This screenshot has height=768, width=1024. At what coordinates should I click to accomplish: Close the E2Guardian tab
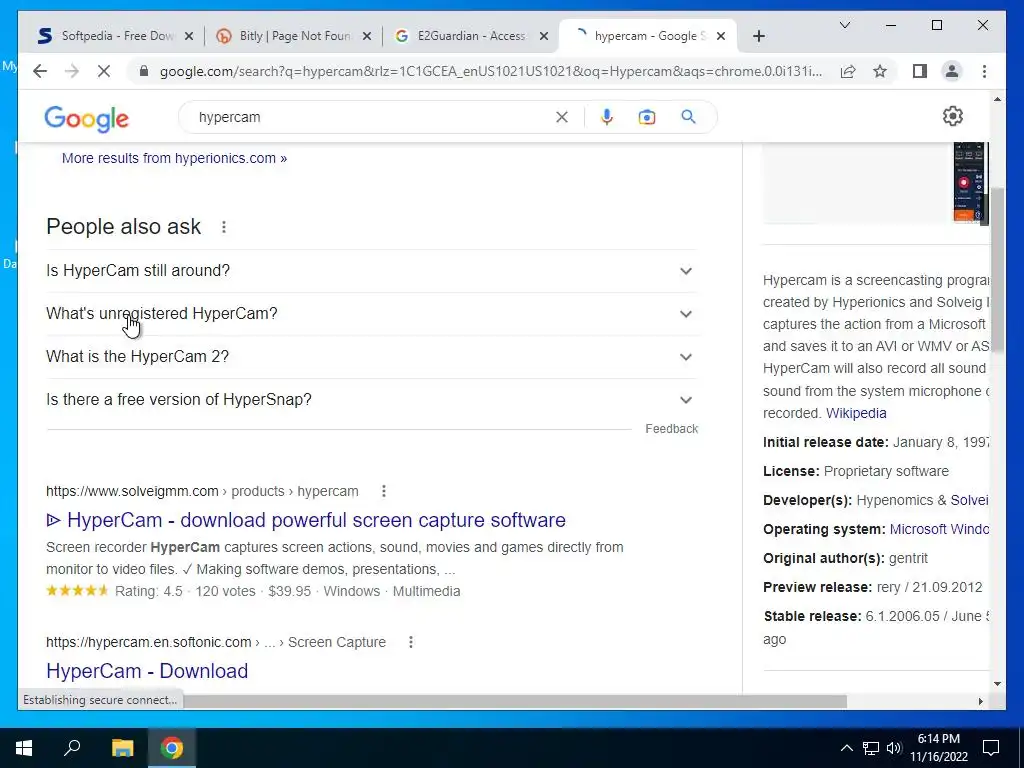543,36
